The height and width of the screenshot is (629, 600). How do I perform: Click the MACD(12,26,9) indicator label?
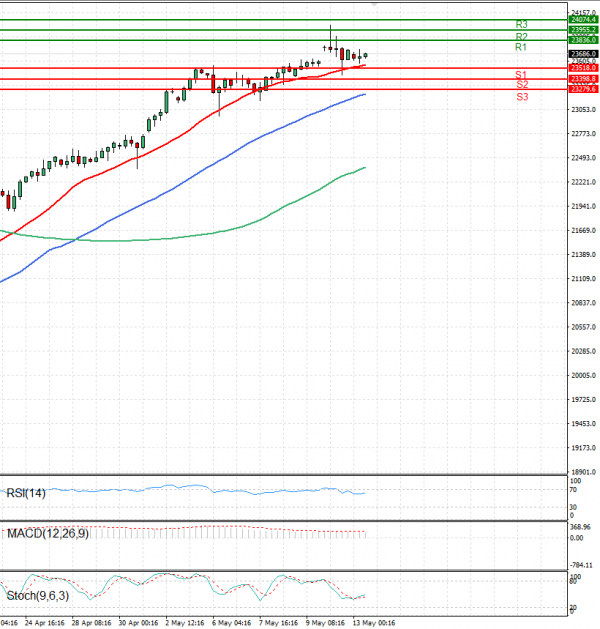pyautogui.click(x=48, y=534)
